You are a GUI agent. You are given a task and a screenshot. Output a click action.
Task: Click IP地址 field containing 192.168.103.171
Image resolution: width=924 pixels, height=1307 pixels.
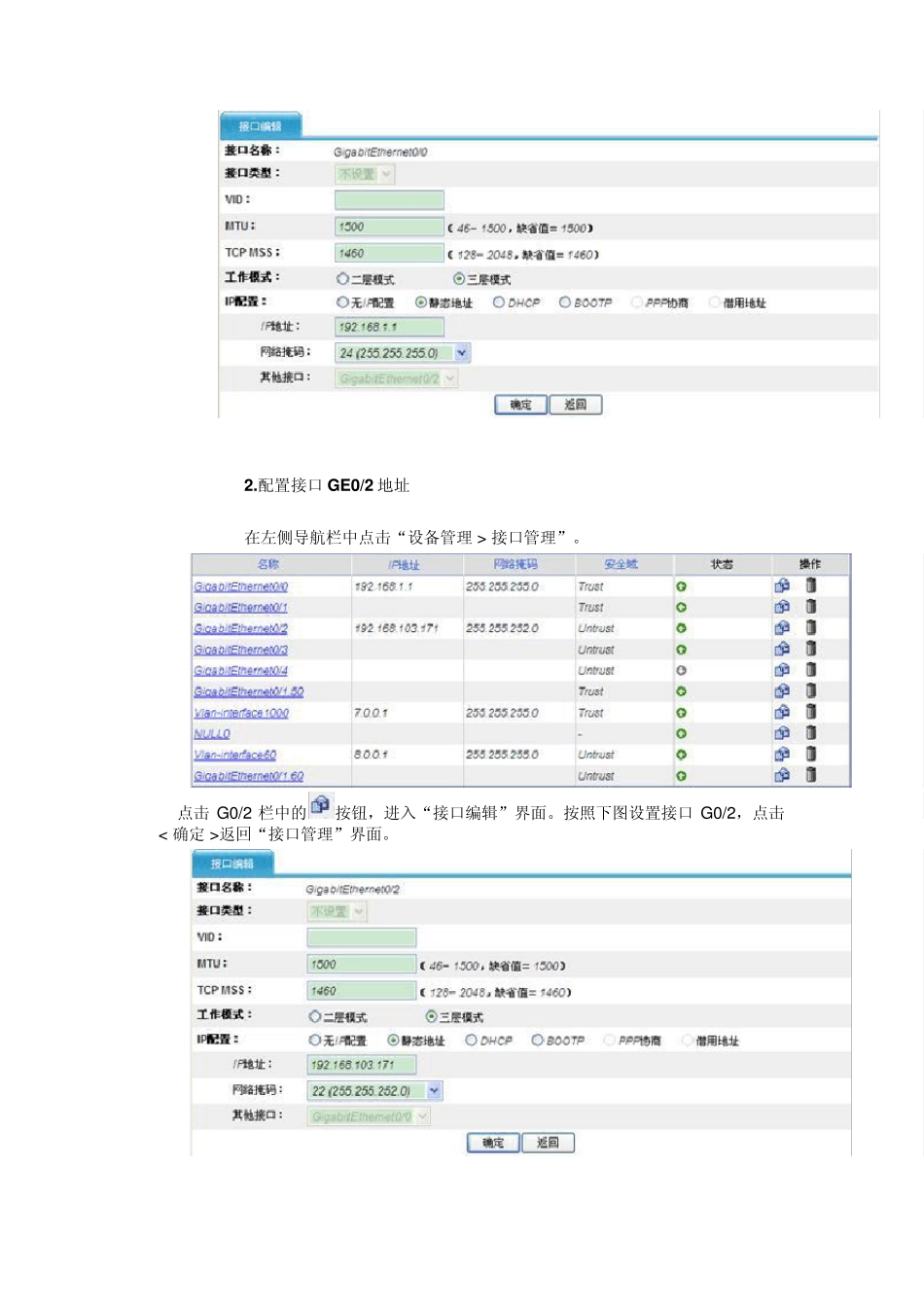pos(362,1065)
